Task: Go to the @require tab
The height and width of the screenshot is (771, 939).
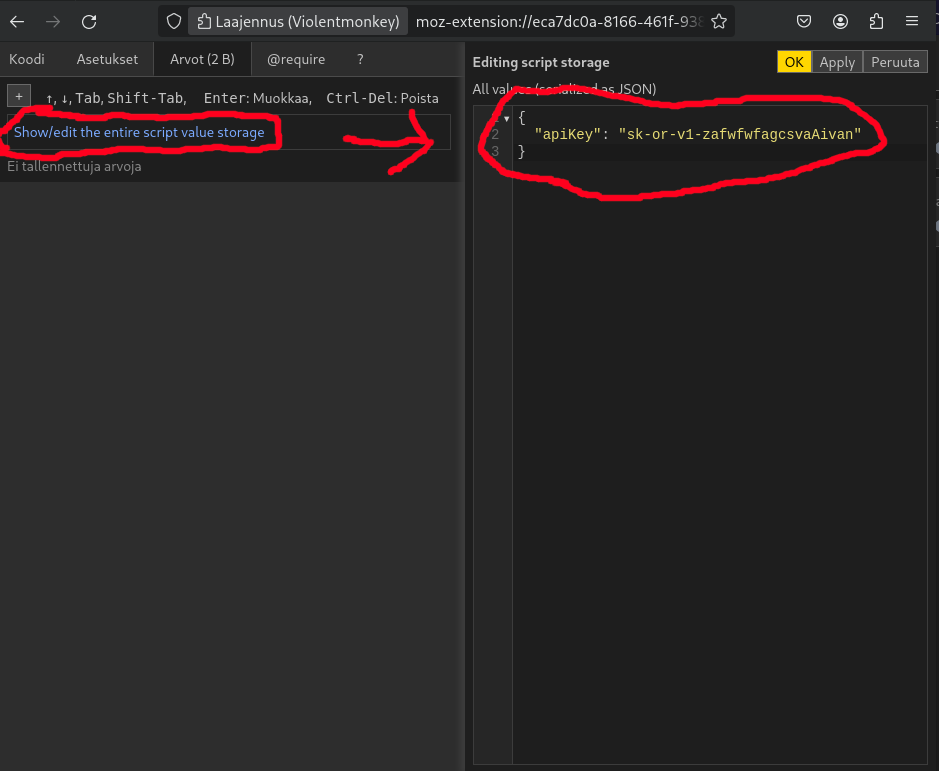Action: (296, 59)
